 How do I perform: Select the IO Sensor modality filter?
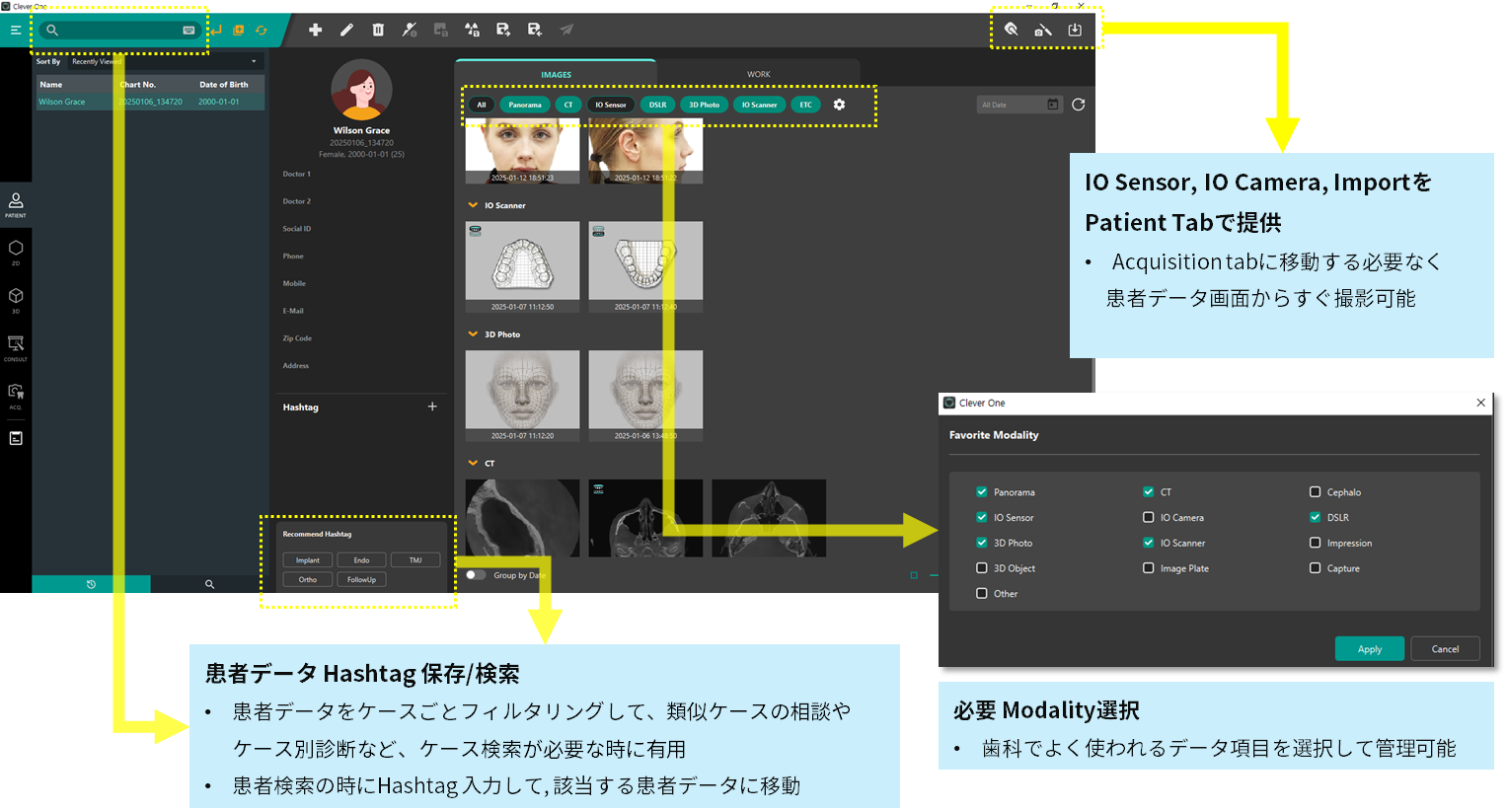(611, 105)
